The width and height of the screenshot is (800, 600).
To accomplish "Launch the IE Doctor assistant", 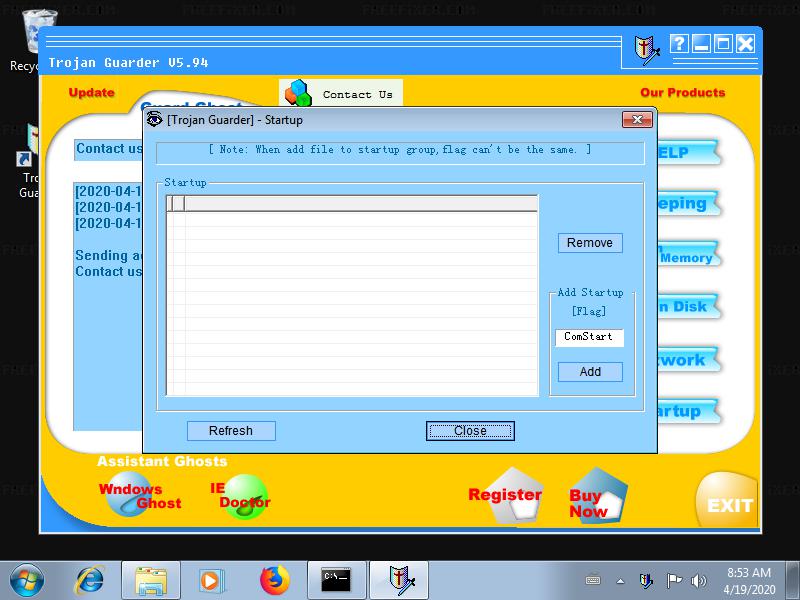I will tap(241, 495).
